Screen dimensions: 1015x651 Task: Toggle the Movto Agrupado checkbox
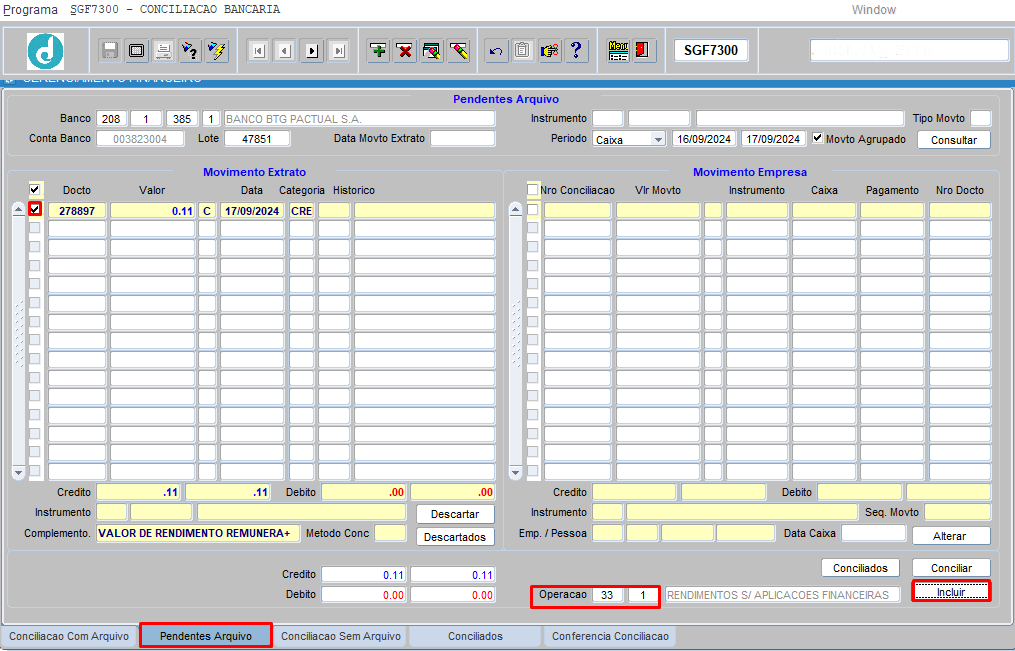tap(818, 138)
